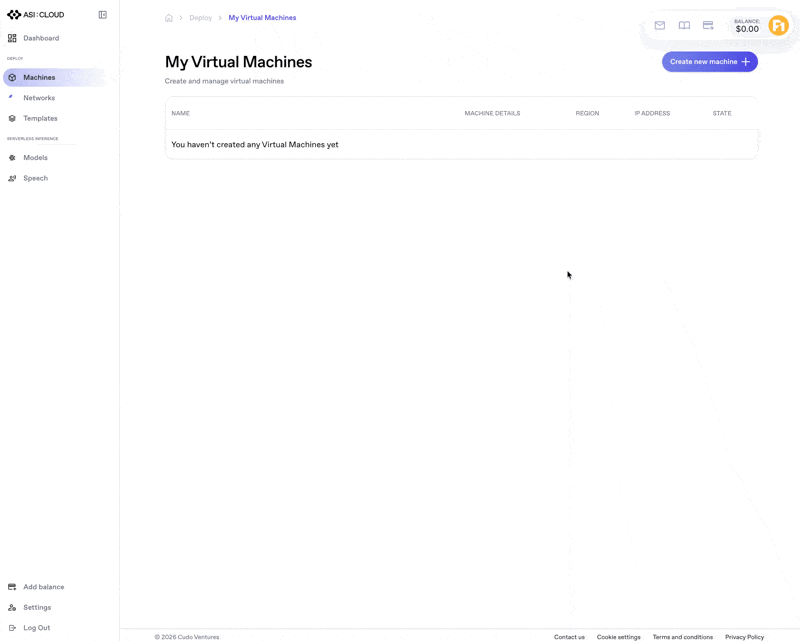The image size is (800, 641).
Task: Click the IP ADDRESS column header
Action: (x=652, y=113)
